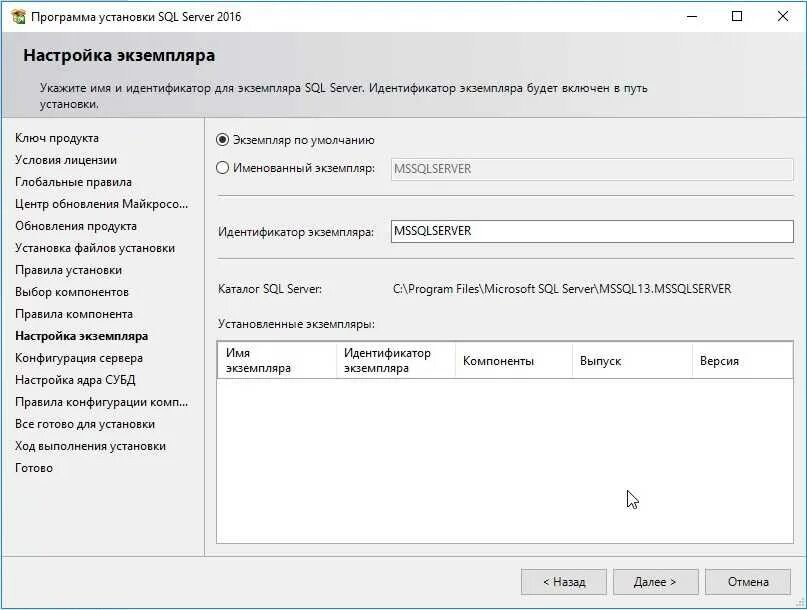The height and width of the screenshot is (610, 807).
Task: Select the Правила конфигурации компонентов step
Action: (101, 402)
